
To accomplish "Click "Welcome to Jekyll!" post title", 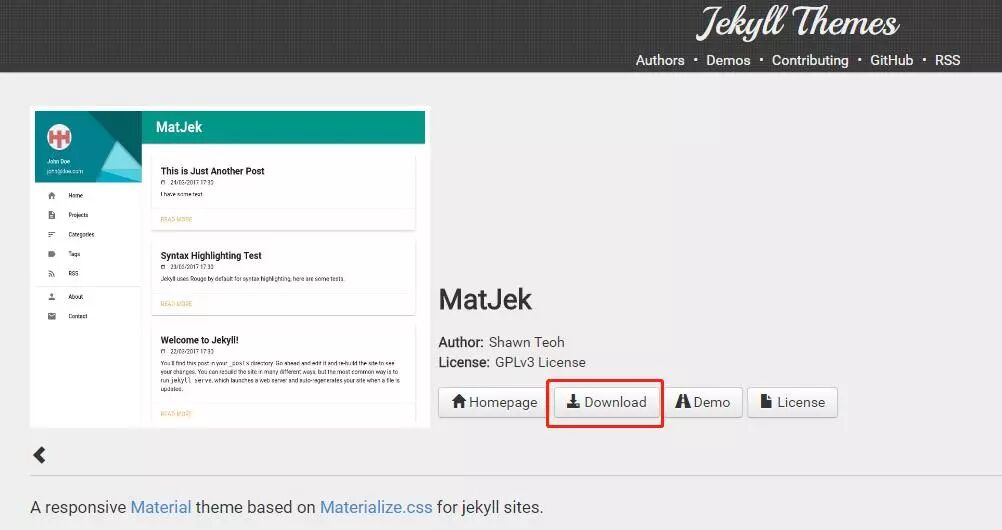I will click(x=199, y=340).
